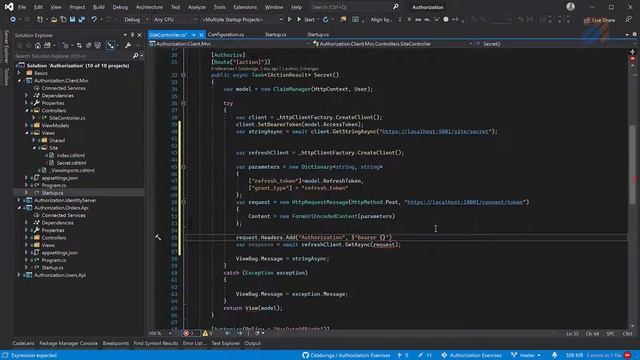Click the Show All Files icon in Solution Explorer
The height and width of the screenshot is (360, 640).
point(98,45)
